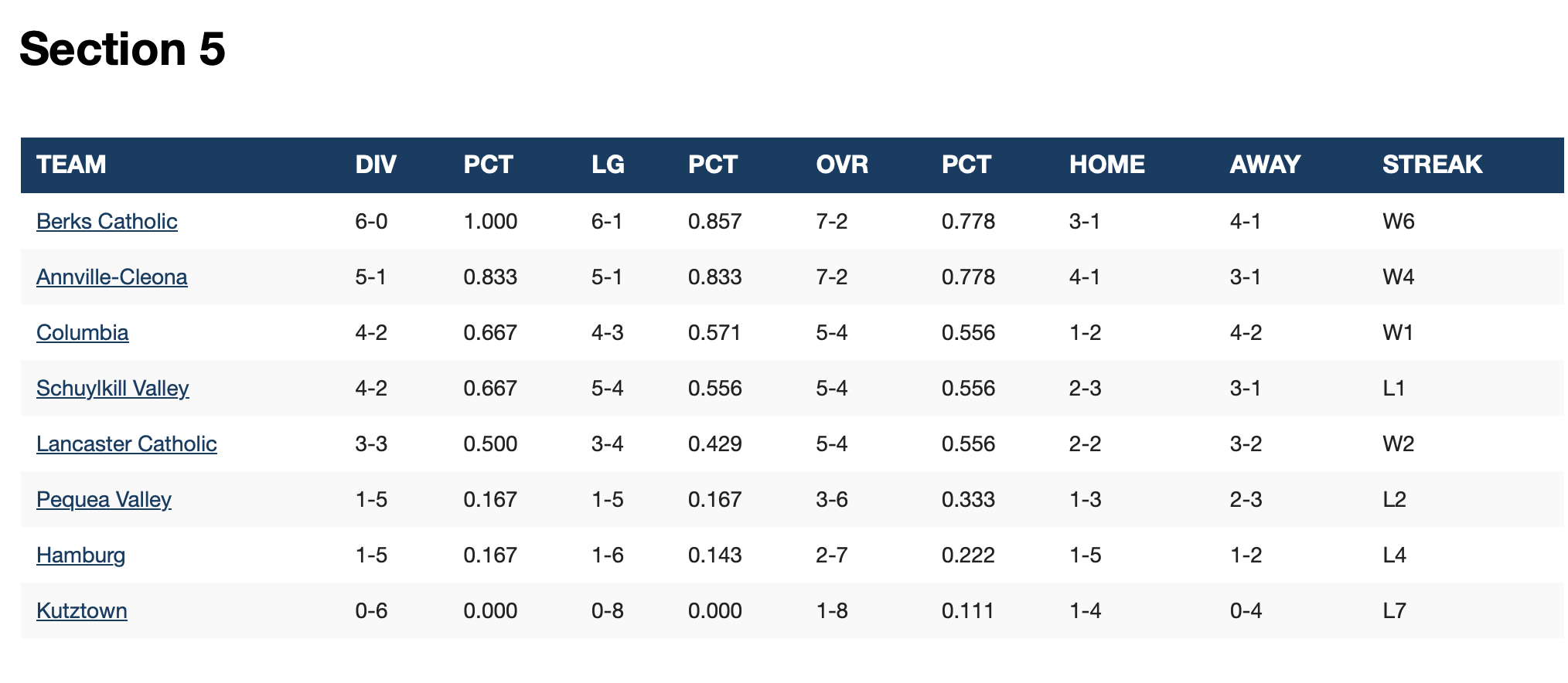
Task: Select Hamburg's L4 streak cell
Action: 1394,556
